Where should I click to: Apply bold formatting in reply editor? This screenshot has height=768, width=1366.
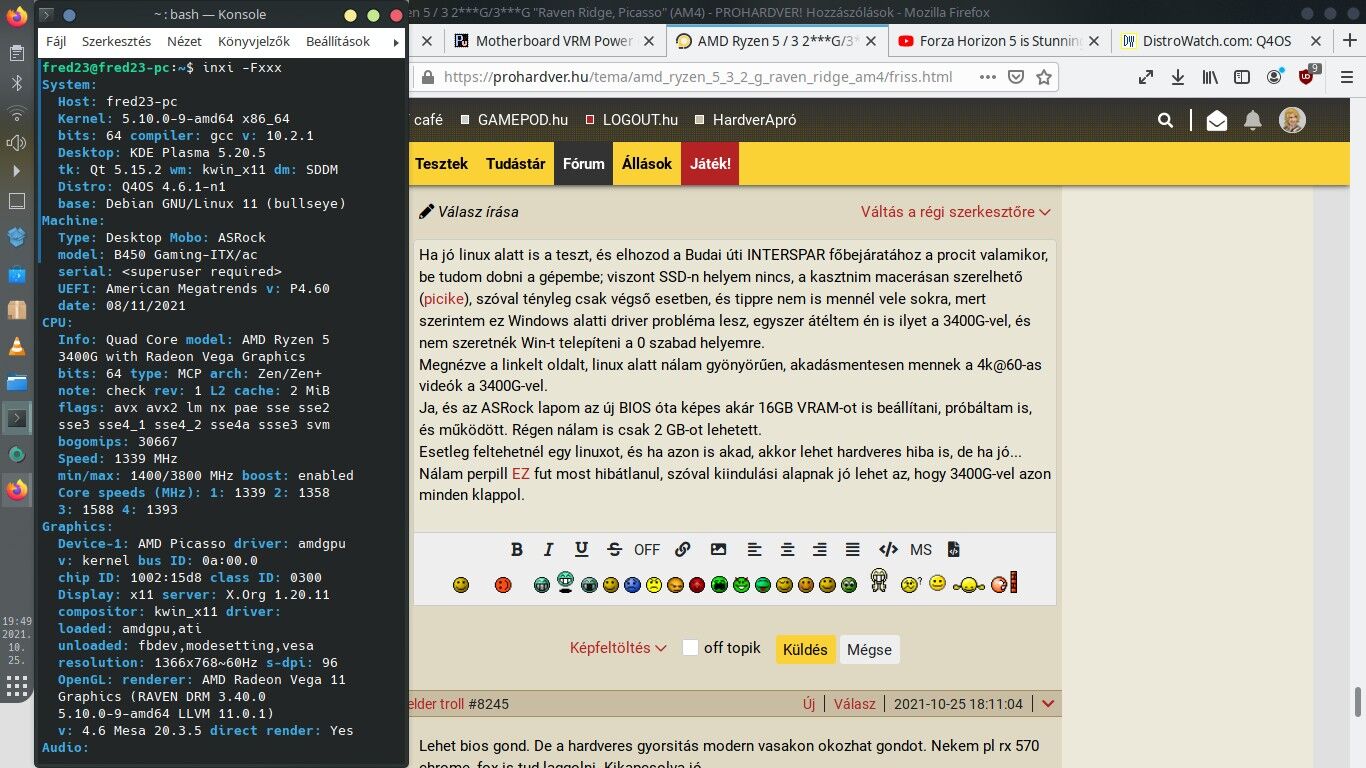[x=517, y=549]
